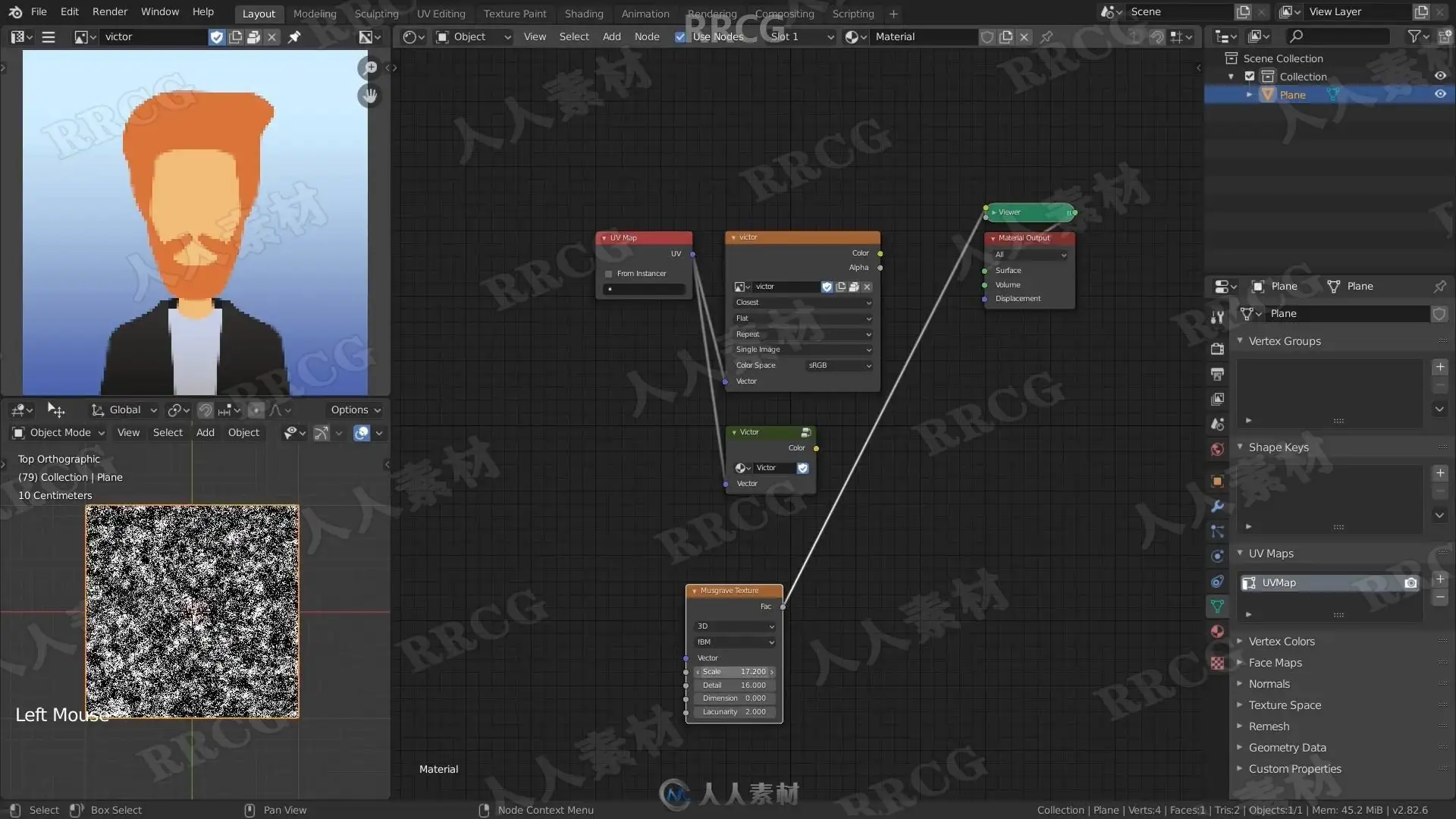The width and height of the screenshot is (1456, 819).
Task: Click the Add menu in node editor header
Action: (611, 36)
